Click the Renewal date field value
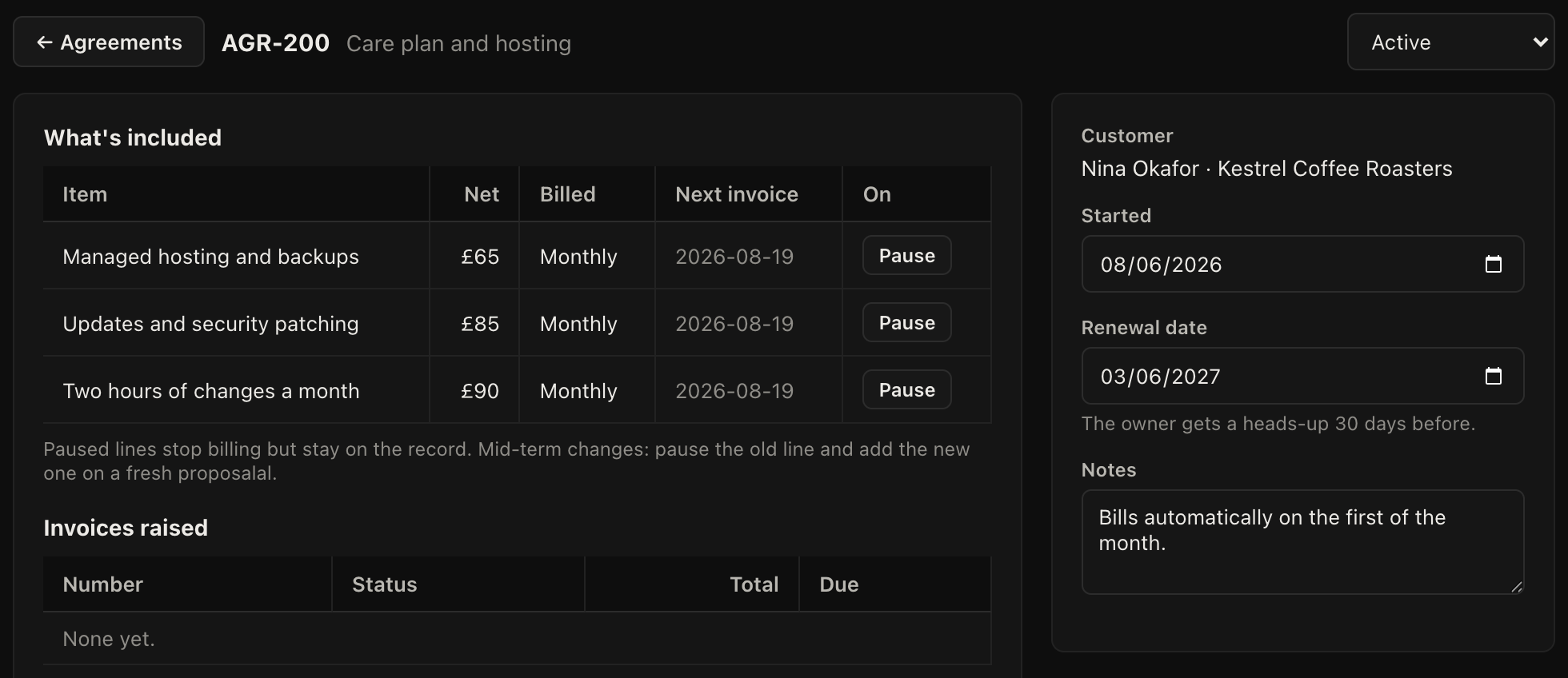This screenshot has height=678, width=1568. point(1160,377)
